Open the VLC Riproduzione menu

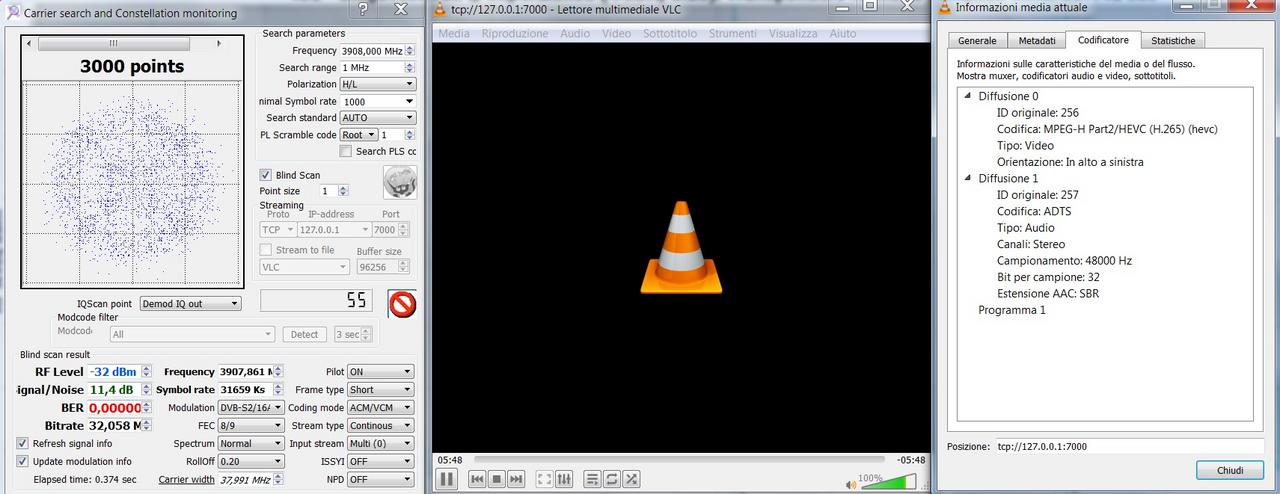tap(515, 33)
